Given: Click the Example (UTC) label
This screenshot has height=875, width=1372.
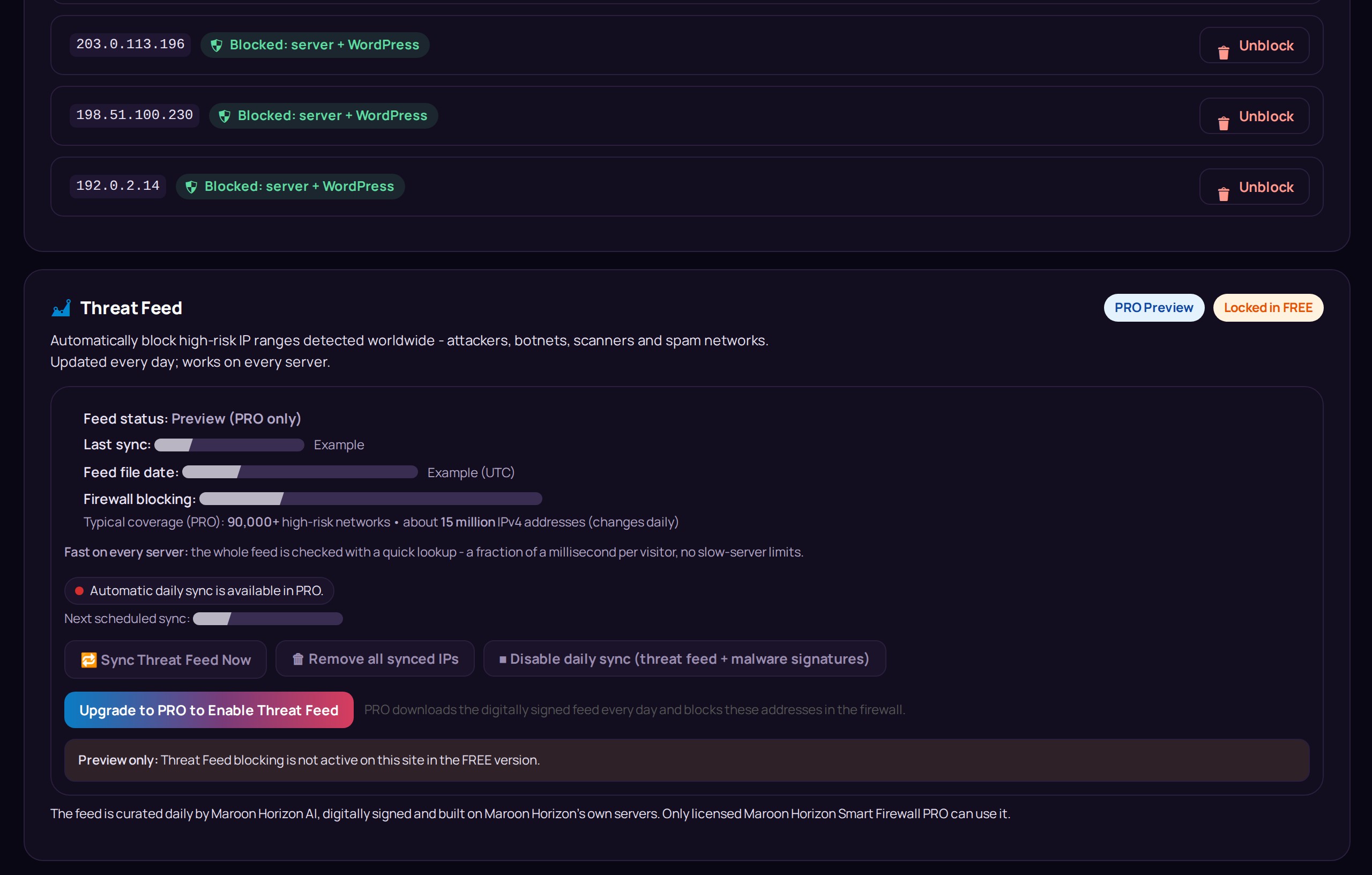Looking at the screenshot, I should click(471, 472).
